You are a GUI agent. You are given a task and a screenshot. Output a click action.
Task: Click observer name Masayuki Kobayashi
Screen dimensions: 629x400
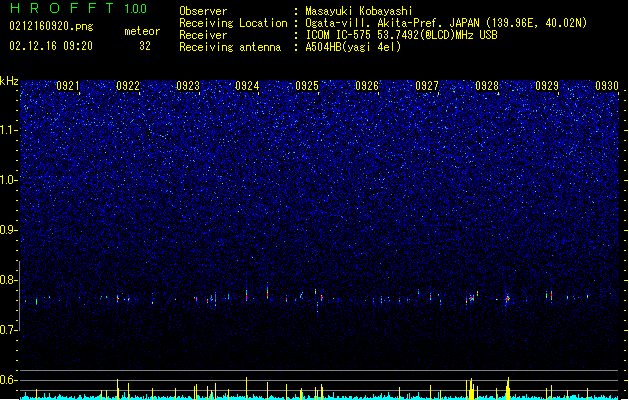[x=358, y=11]
